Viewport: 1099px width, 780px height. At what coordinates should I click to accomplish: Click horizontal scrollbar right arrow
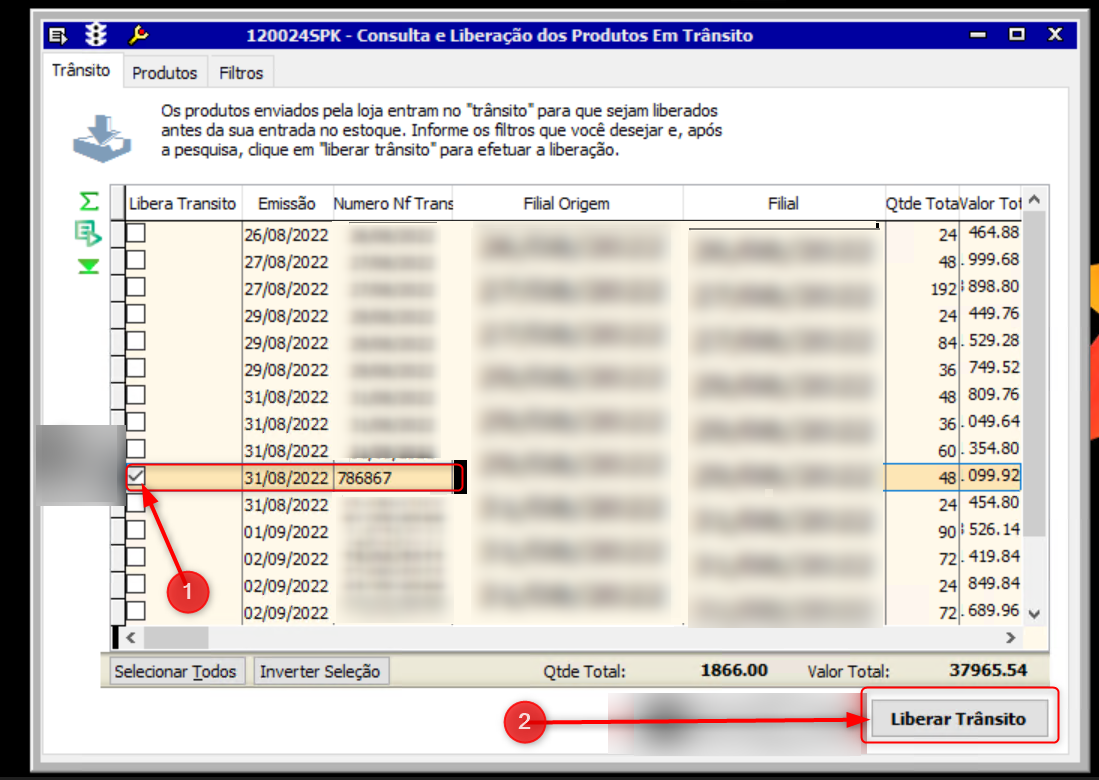click(1010, 638)
